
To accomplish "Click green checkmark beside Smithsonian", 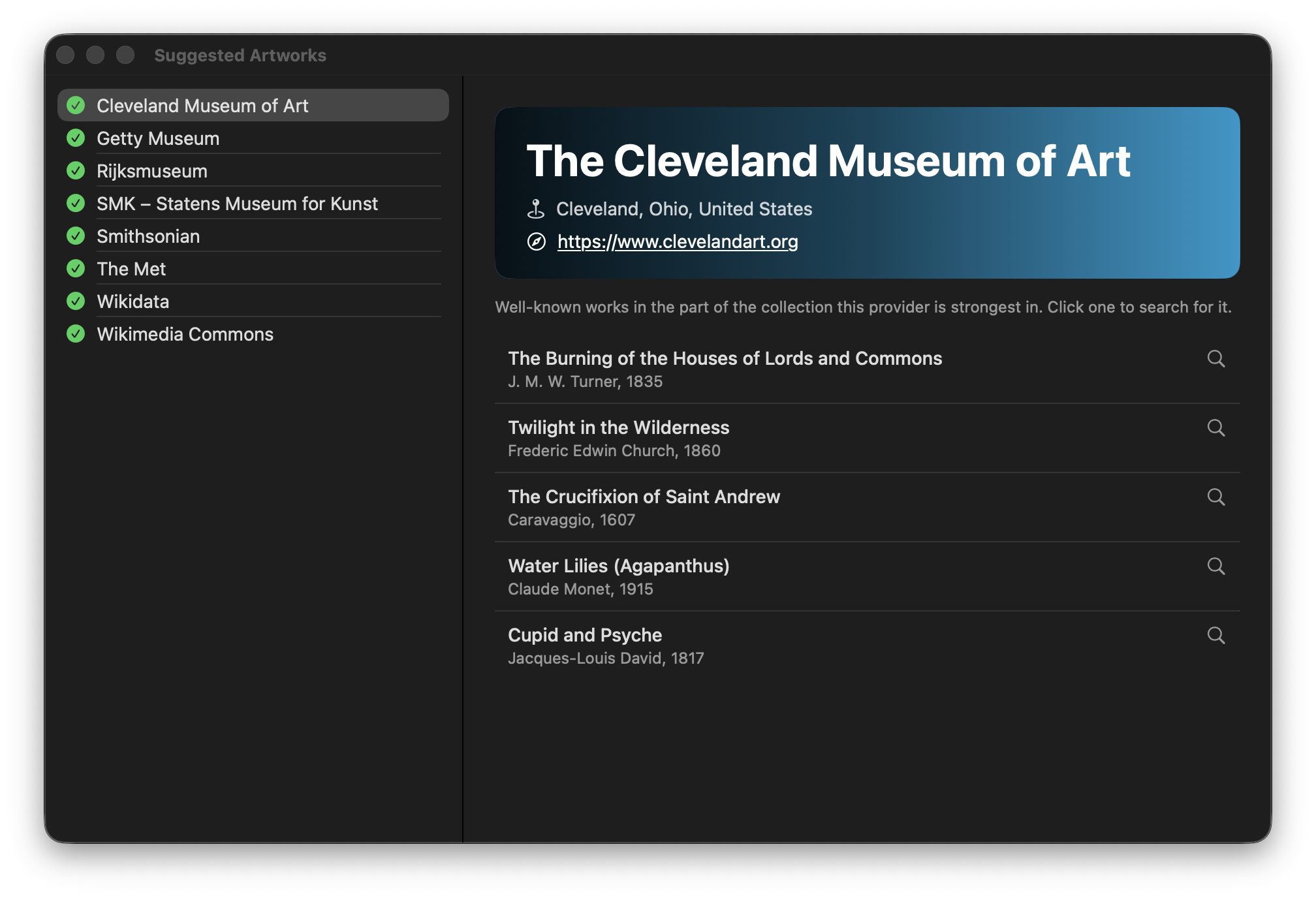I will 76,236.
